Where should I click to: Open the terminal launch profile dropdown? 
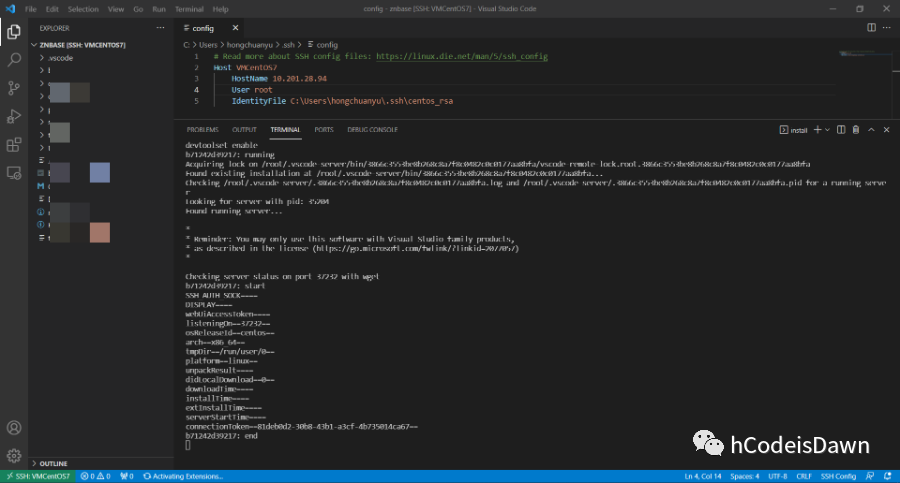point(827,130)
